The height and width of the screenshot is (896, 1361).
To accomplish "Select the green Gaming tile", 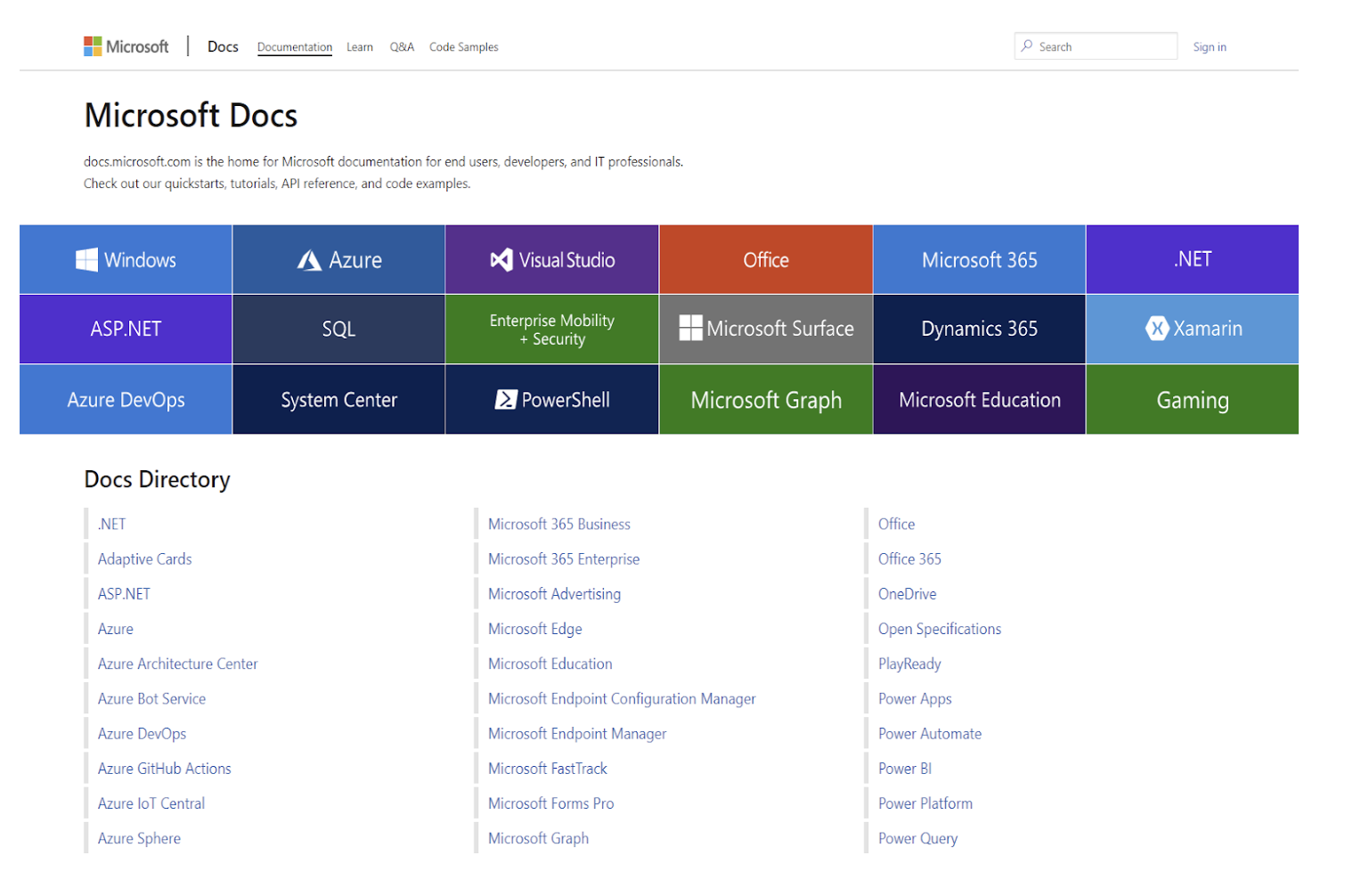I will 1192,400.
